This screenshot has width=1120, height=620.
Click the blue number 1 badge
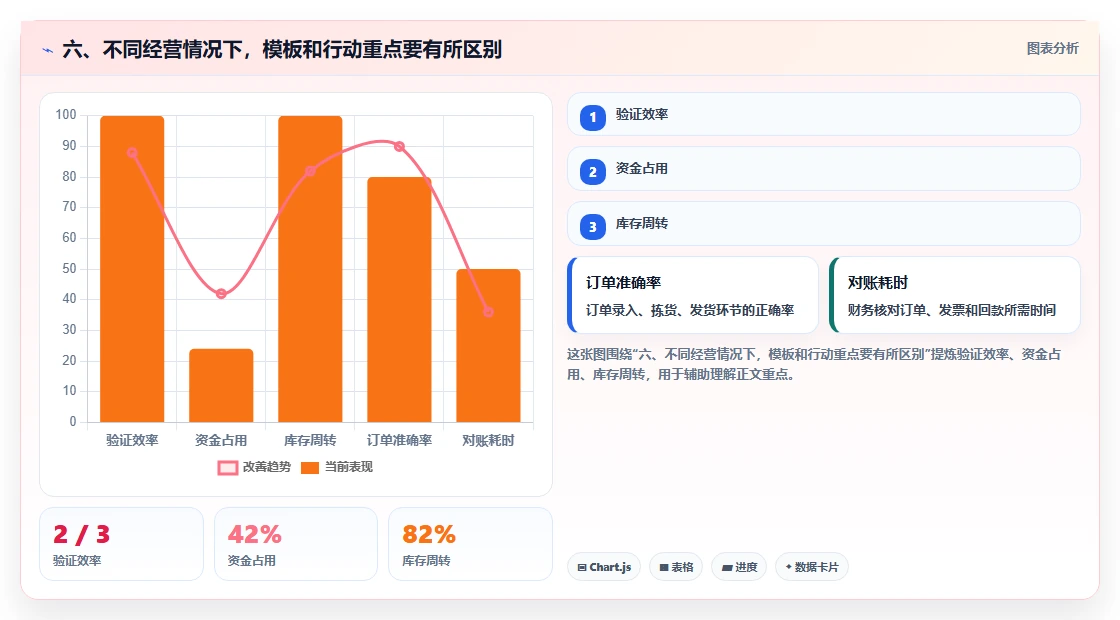pyautogui.click(x=592, y=117)
